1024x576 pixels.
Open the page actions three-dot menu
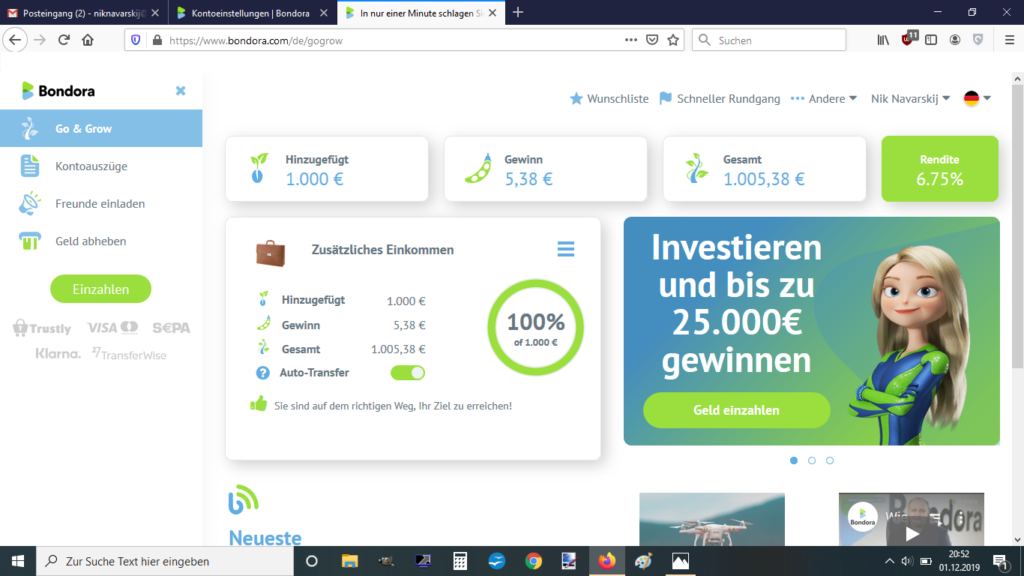[x=630, y=40]
